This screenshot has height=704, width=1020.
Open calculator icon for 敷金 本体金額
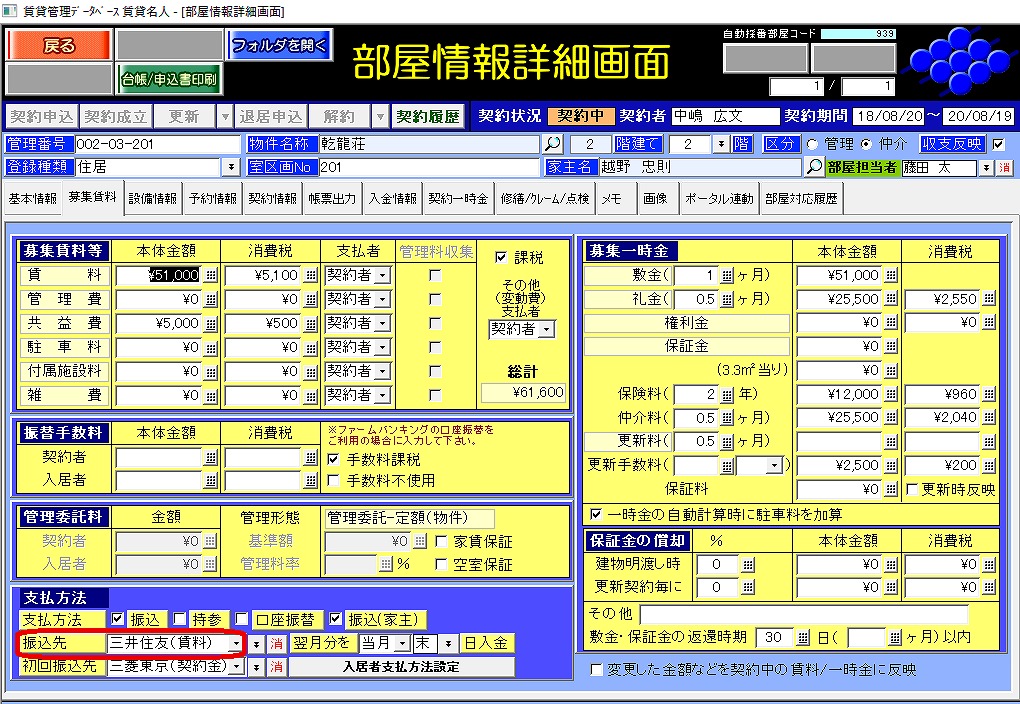coord(891,275)
